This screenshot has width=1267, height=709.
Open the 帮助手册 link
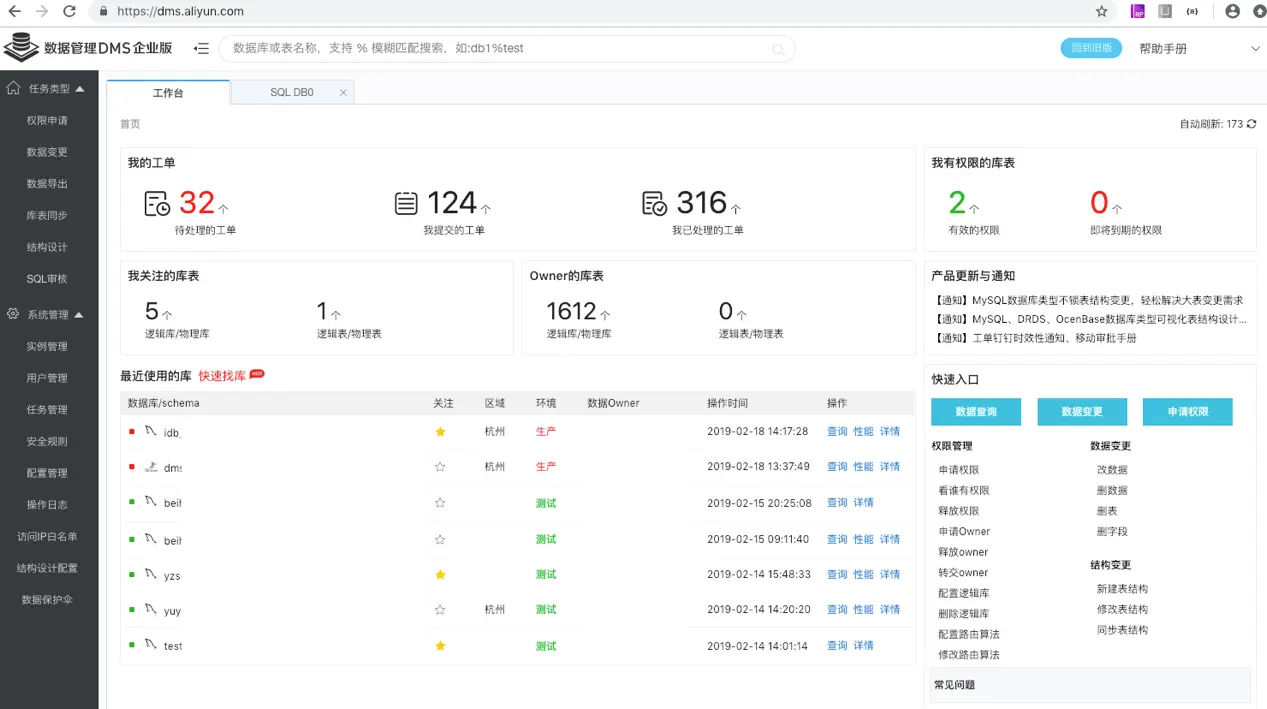point(1163,48)
